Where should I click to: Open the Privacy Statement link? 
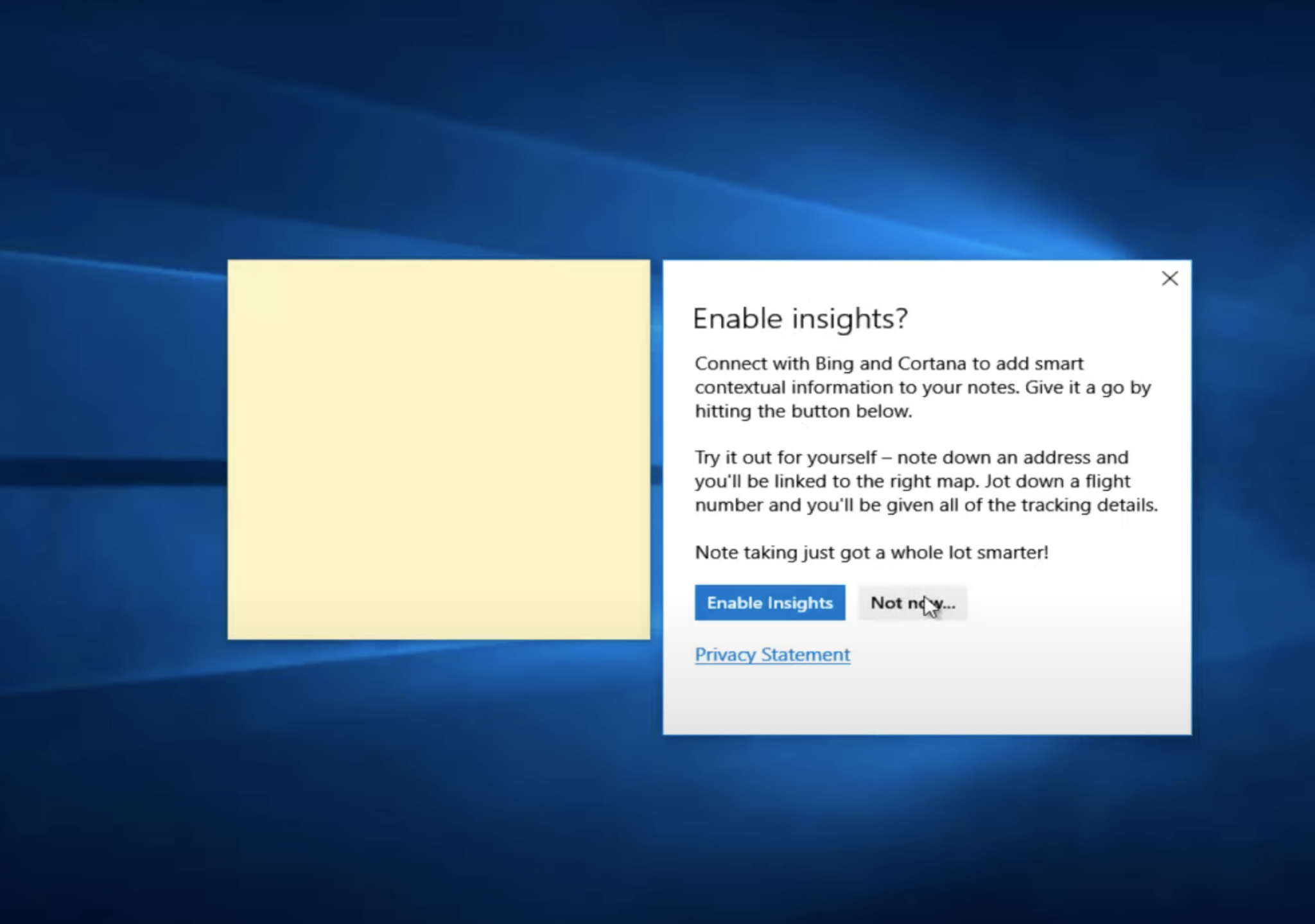click(x=772, y=654)
